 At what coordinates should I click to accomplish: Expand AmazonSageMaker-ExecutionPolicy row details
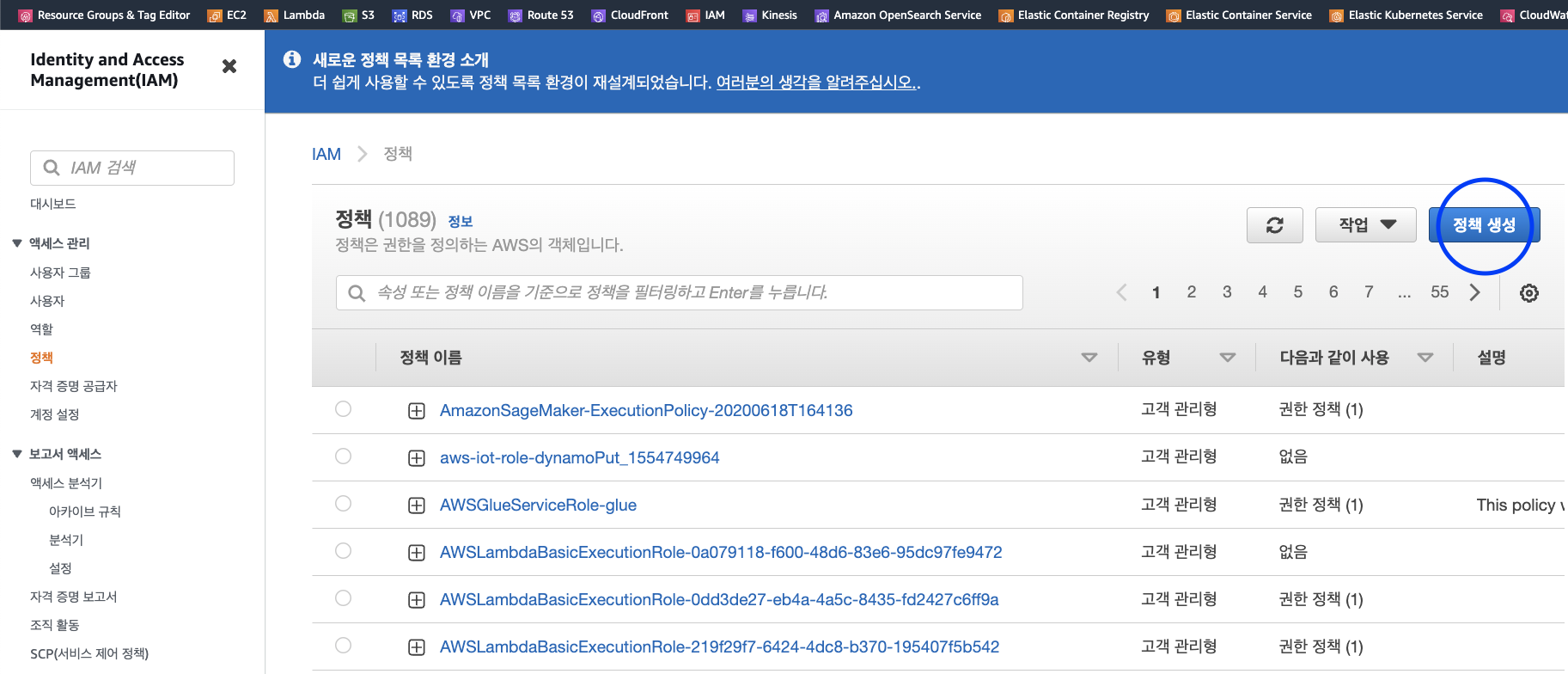417,411
